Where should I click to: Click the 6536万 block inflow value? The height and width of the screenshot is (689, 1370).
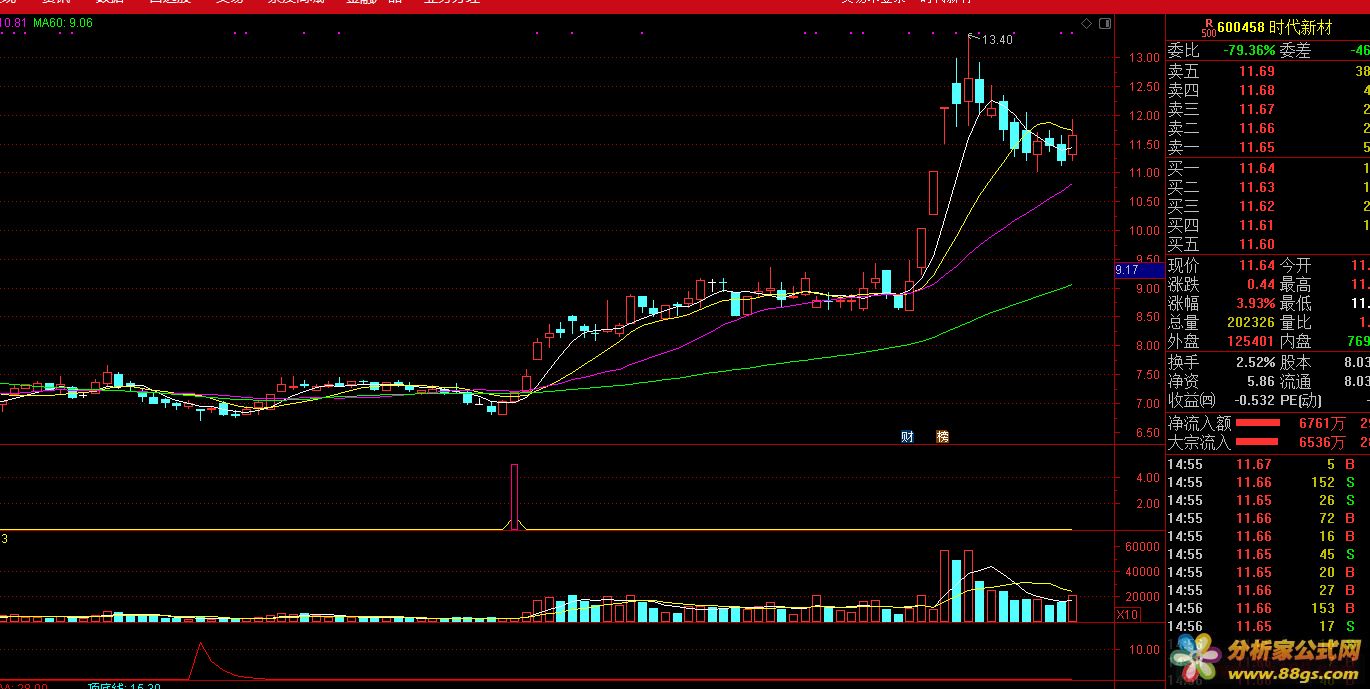[1322, 442]
